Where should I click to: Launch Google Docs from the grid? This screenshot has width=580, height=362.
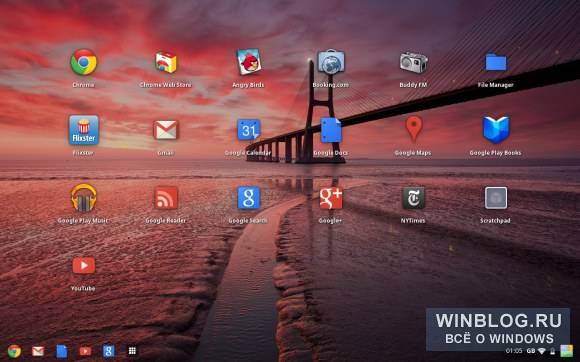pyautogui.click(x=331, y=130)
